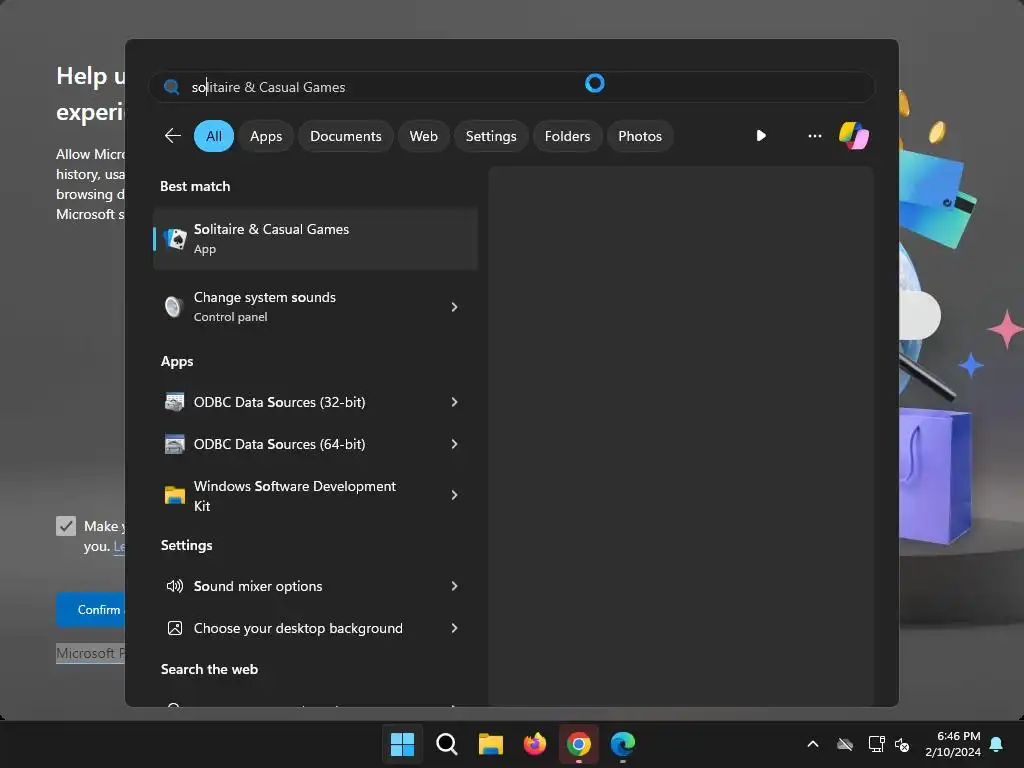Click the Microsoft Privacy link in background page
1024x768 pixels.
pos(90,653)
